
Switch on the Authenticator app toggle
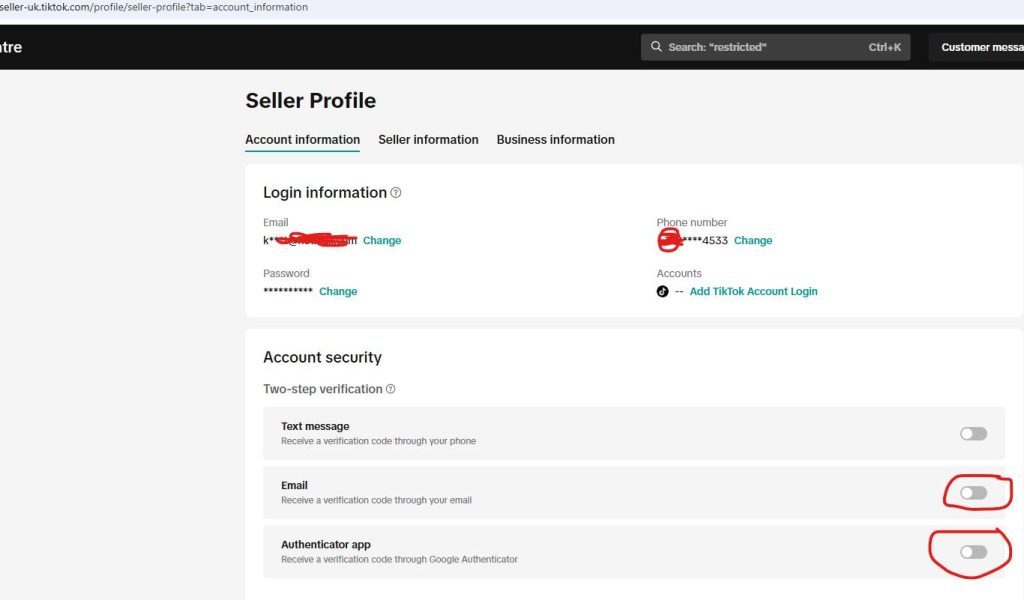973,552
